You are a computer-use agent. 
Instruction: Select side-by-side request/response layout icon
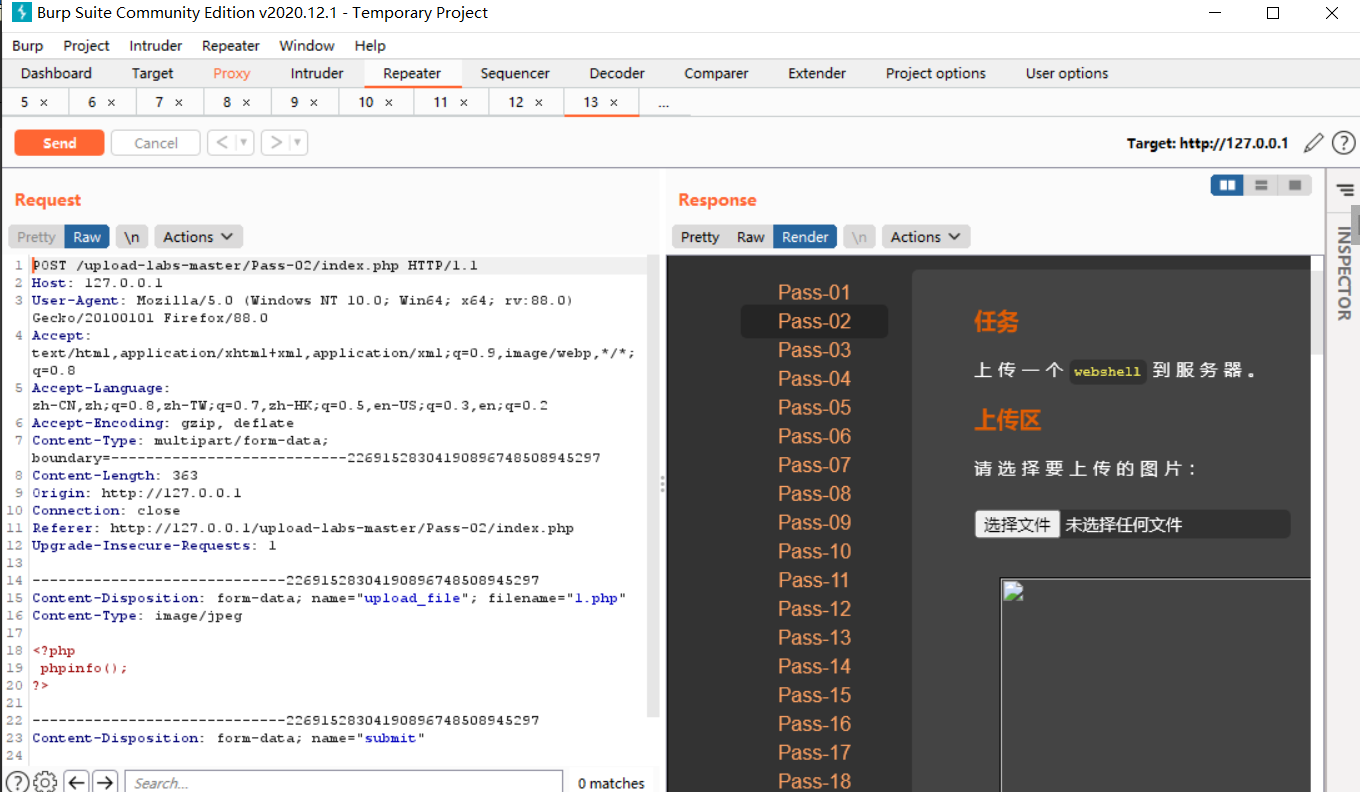[1227, 185]
